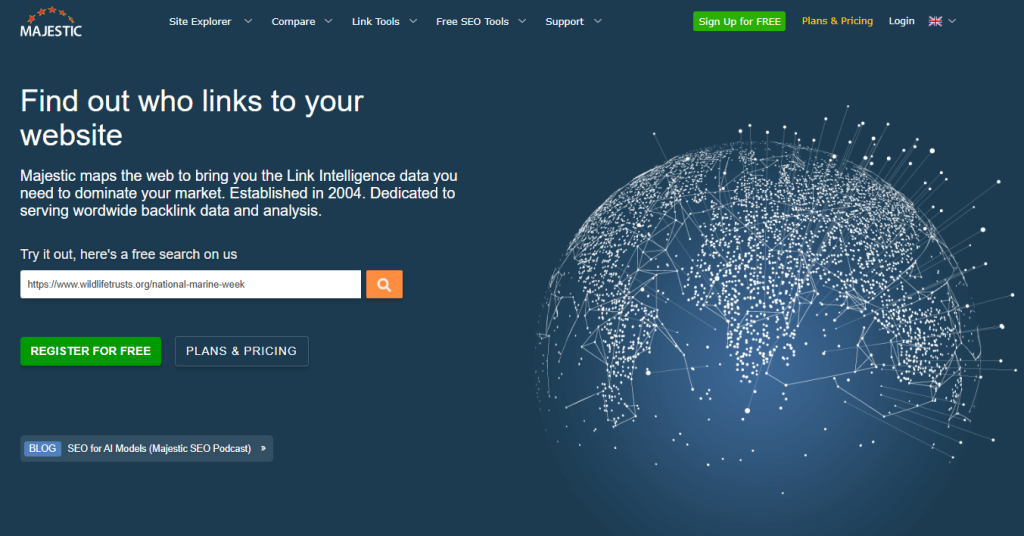Click the Login link
The image size is (1024, 536).
(x=901, y=21)
